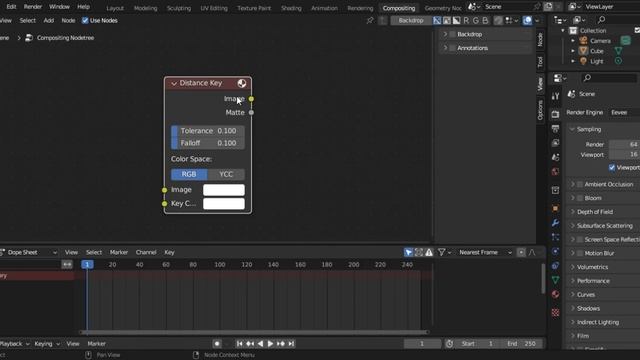Image resolution: width=640 pixels, height=360 pixels.
Task: Expand the Backdrop panel in sidebar
Action: click(445, 34)
